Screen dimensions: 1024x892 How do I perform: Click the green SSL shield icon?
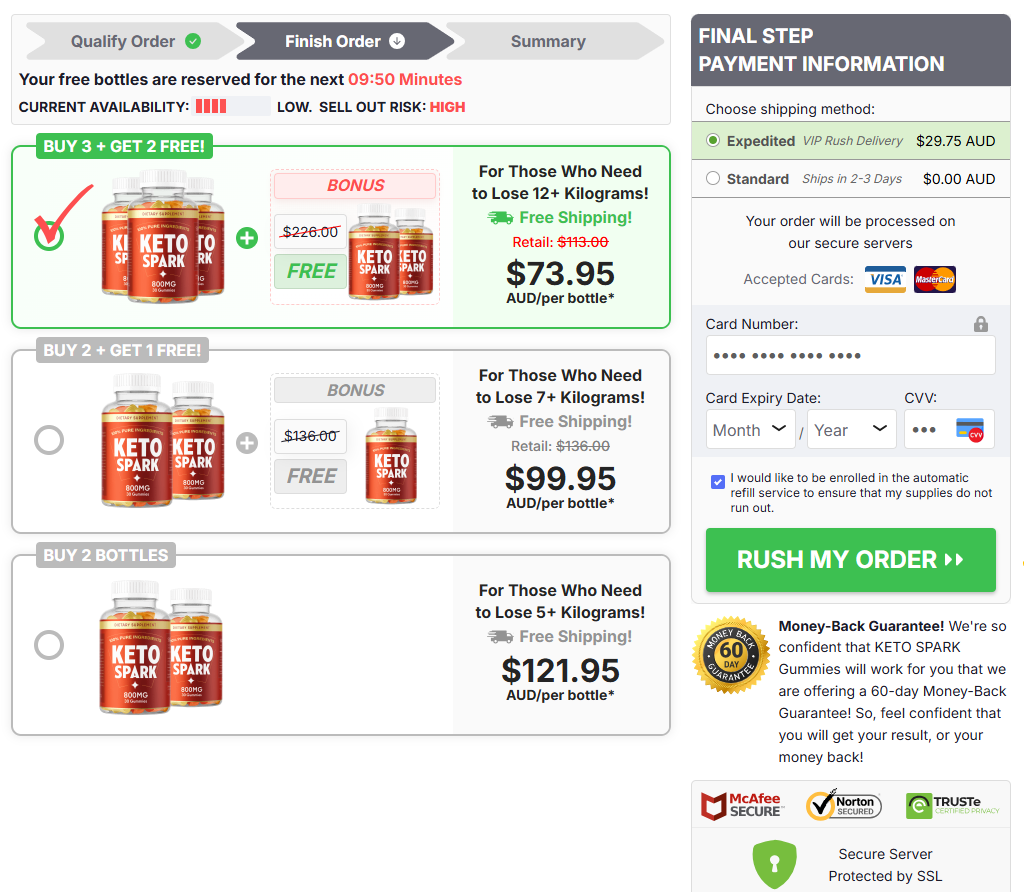(x=774, y=863)
